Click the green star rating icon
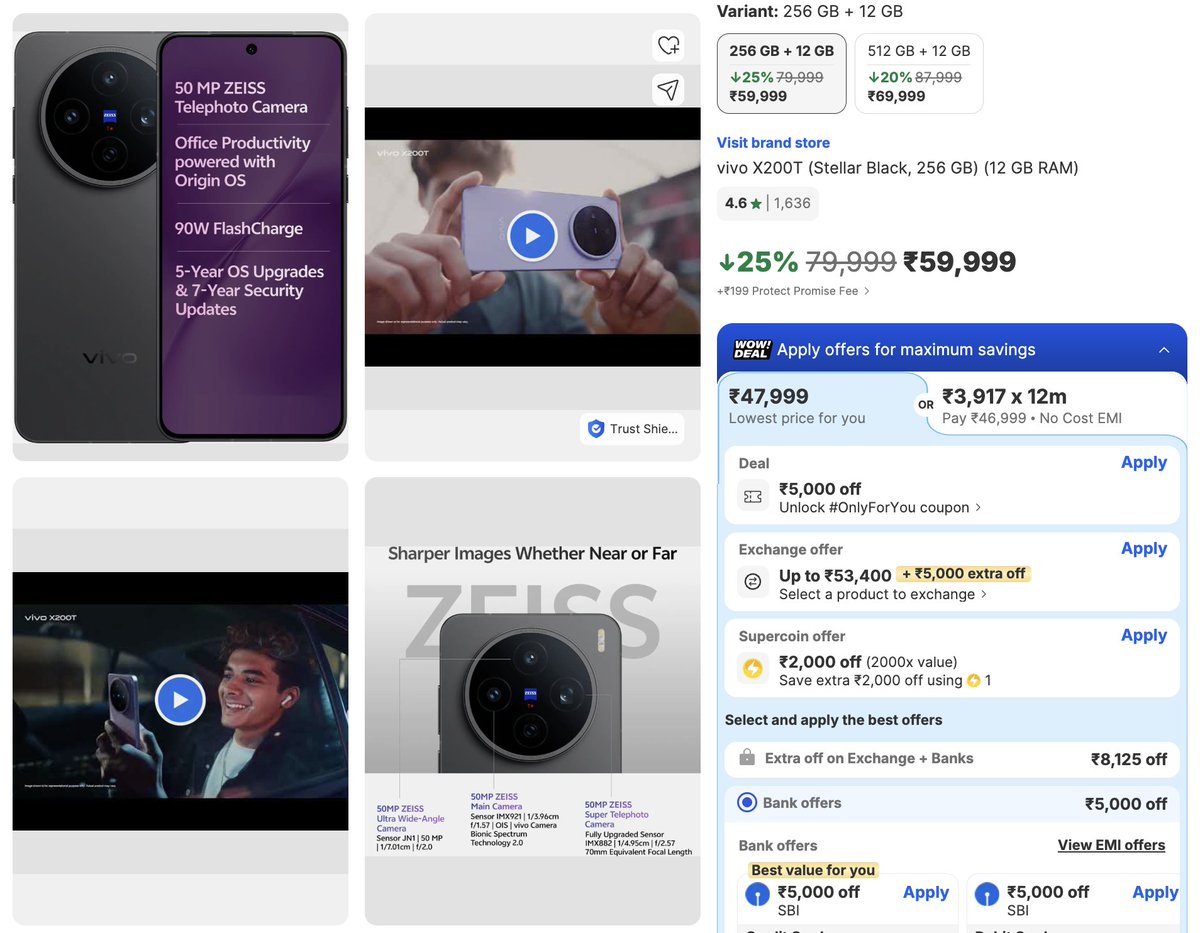 [756, 204]
